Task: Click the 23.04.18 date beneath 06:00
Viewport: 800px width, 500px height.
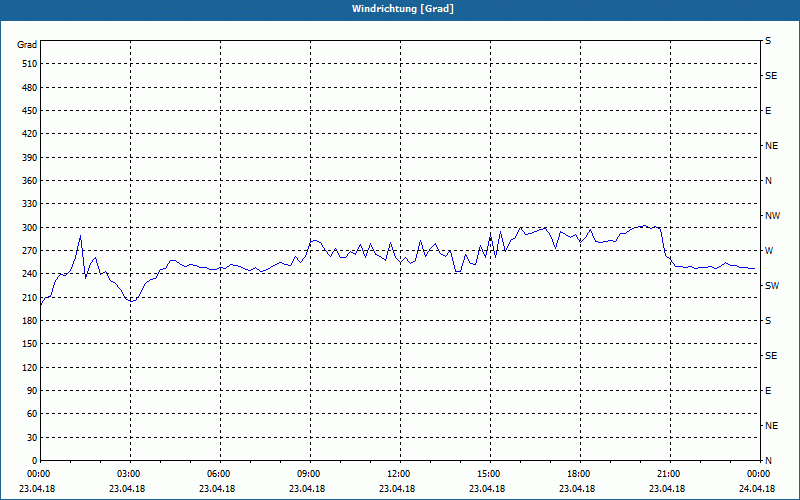Action: (217, 489)
